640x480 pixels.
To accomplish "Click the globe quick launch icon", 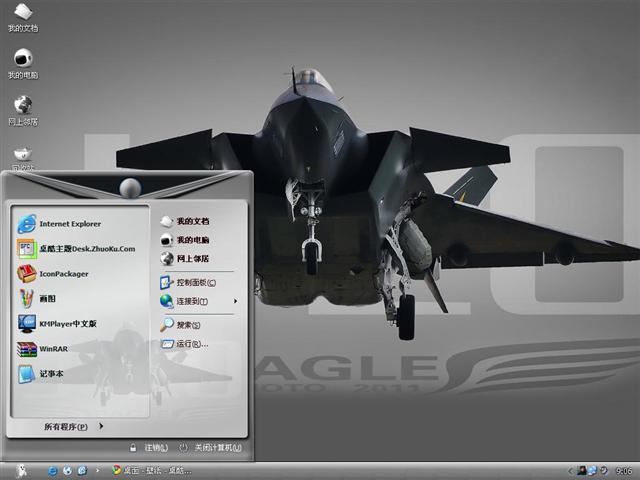I will tap(67, 471).
